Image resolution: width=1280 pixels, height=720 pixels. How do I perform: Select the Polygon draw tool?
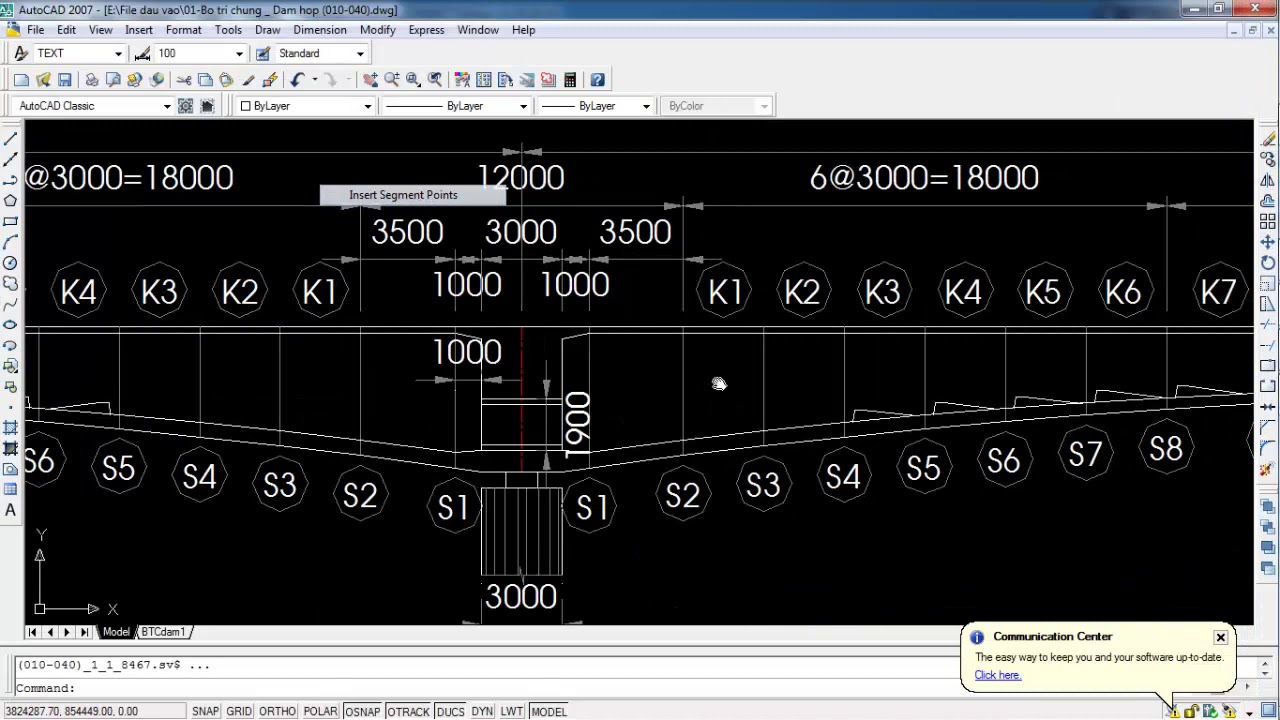click(10, 200)
